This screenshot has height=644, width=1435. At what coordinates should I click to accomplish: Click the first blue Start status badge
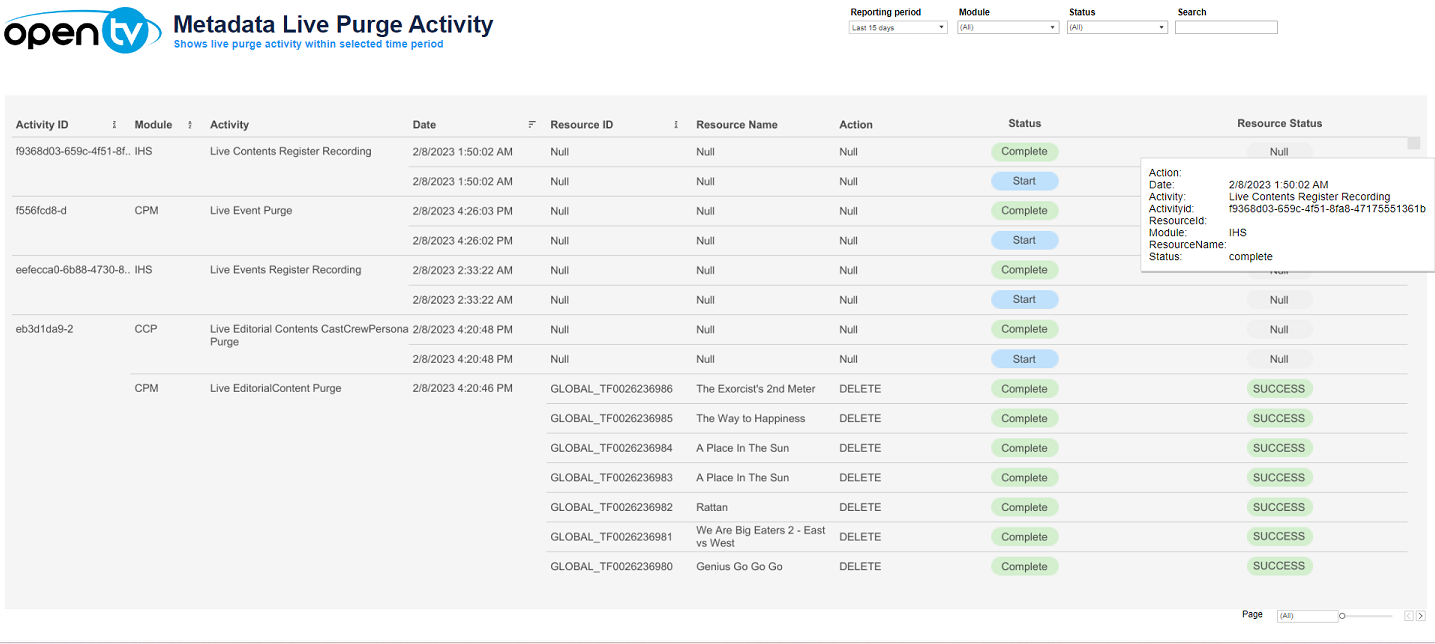pos(1024,182)
